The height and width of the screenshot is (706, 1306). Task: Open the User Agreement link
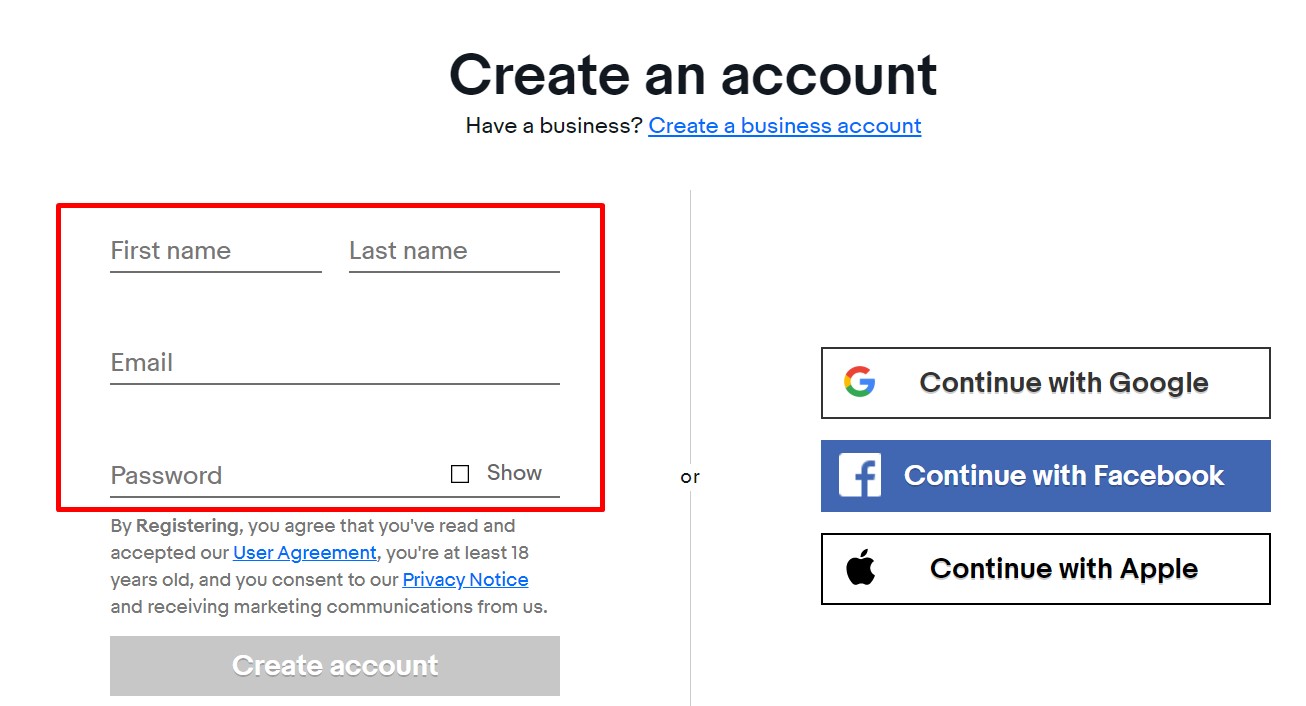click(x=304, y=552)
